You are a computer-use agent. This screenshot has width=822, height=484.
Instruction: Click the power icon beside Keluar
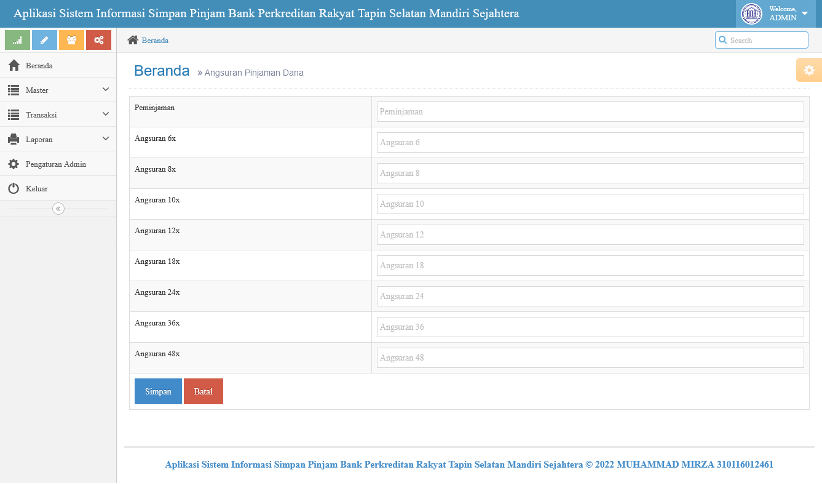point(14,189)
